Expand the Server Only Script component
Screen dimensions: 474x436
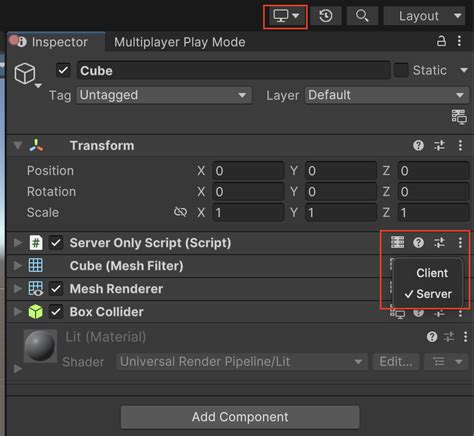18,243
